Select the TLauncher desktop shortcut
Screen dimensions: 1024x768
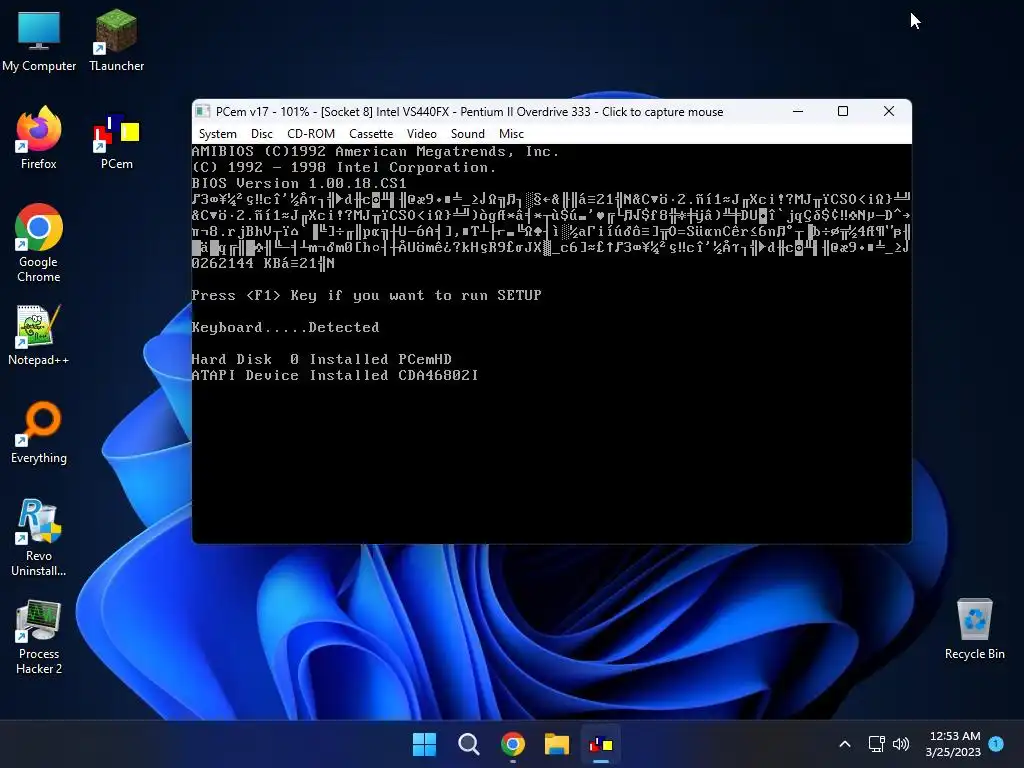click(x=116, y=40)
